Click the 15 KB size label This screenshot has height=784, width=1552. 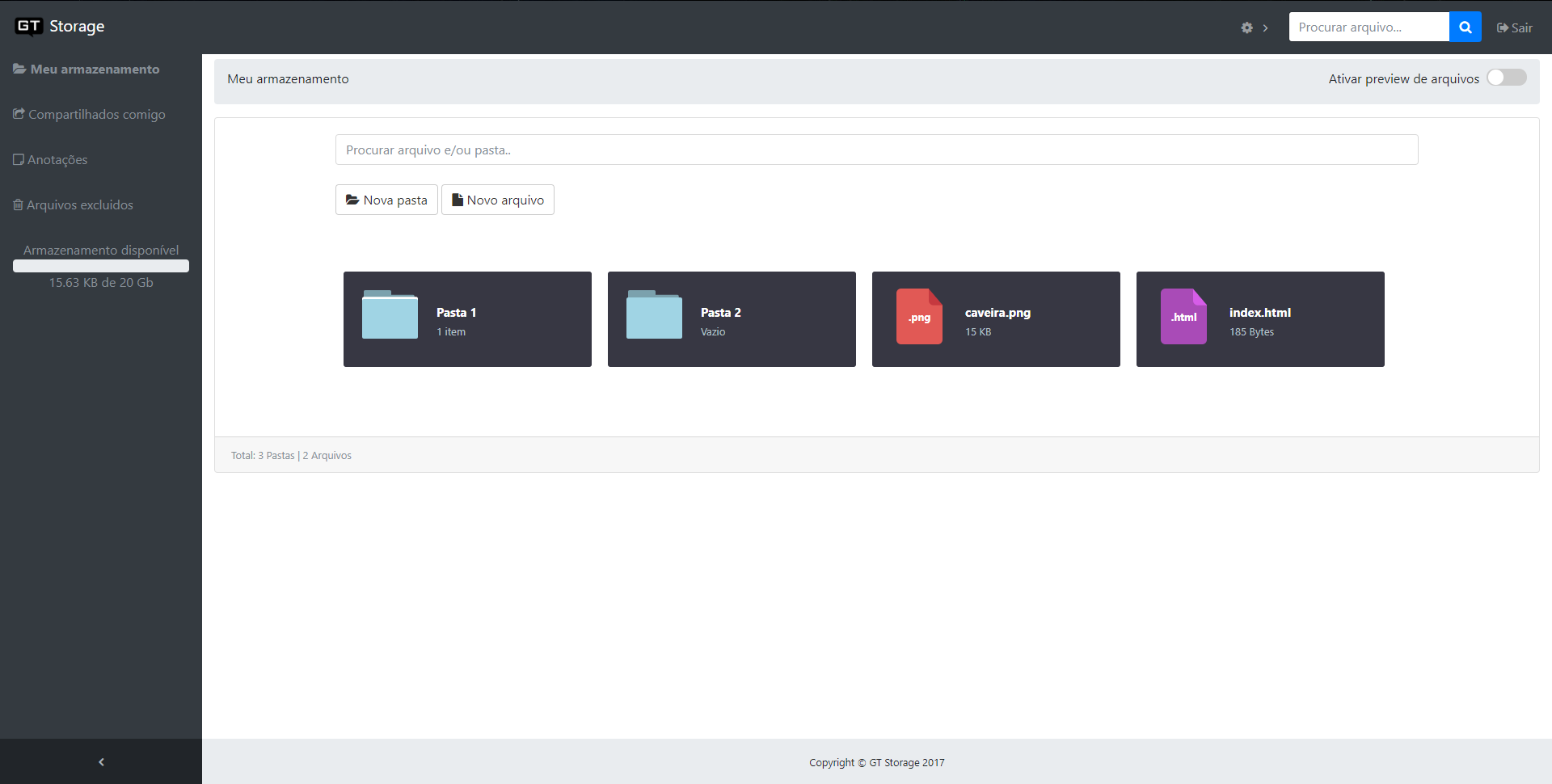977,331
